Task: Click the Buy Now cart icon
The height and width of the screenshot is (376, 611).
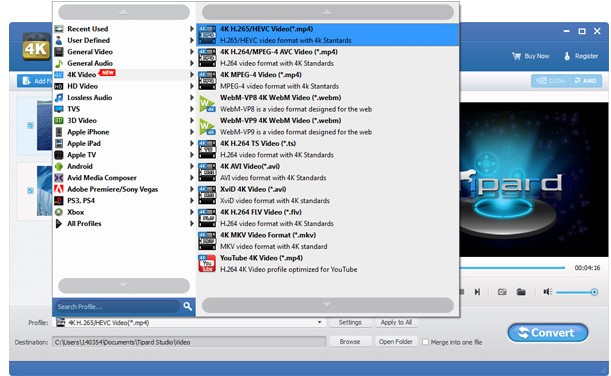Action: click(x=517, y=56)
